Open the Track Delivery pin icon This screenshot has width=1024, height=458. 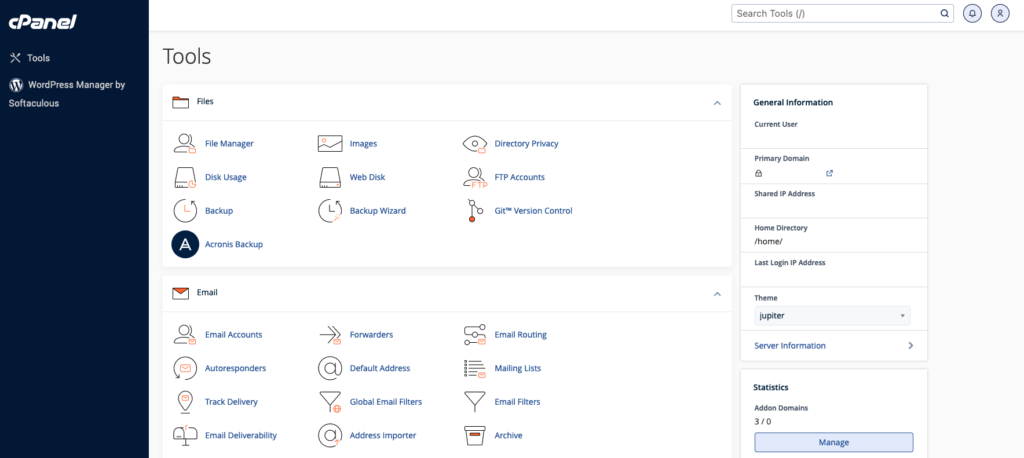[185, 402]
